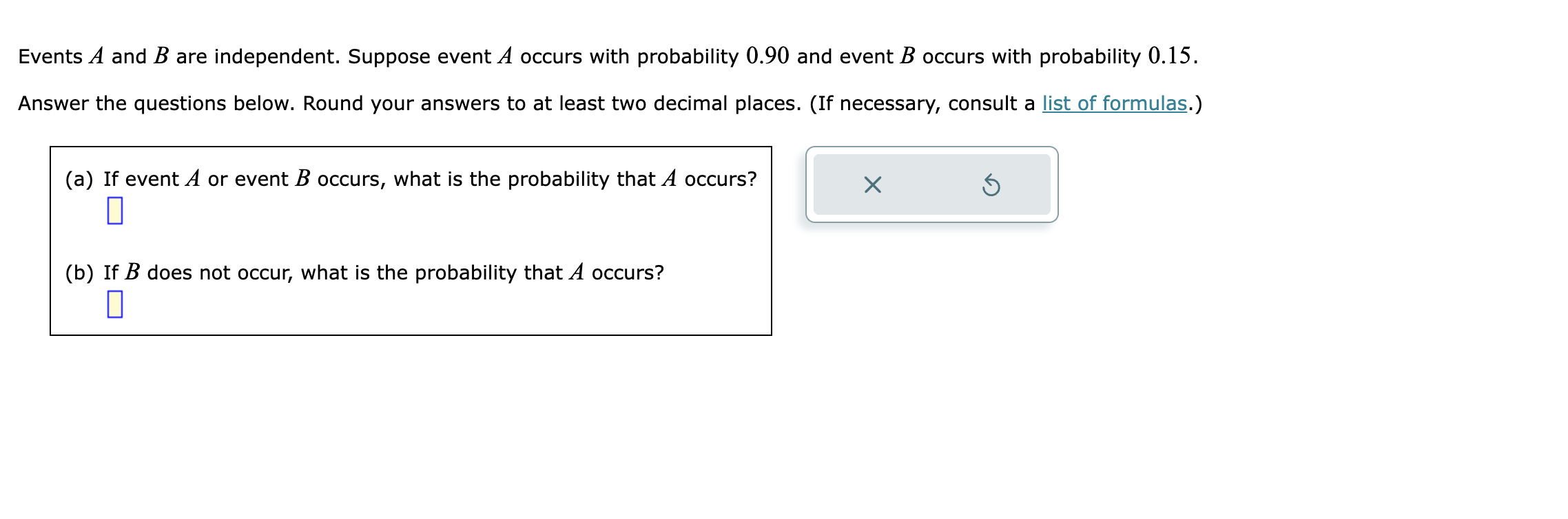Click the rounded toolbar containing X and undo
This screenshot has width=1568, height=519.
tap(931, 185)
